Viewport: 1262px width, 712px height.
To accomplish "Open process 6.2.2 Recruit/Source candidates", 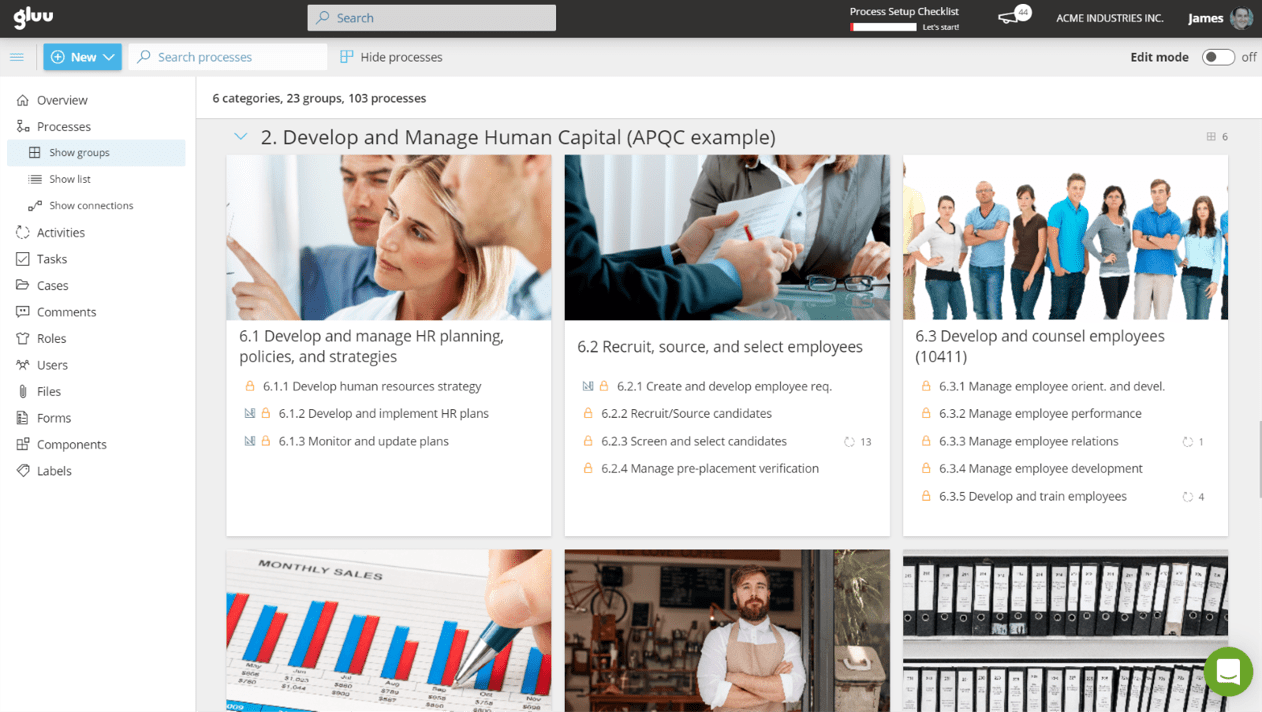I will tap(686, 414).
